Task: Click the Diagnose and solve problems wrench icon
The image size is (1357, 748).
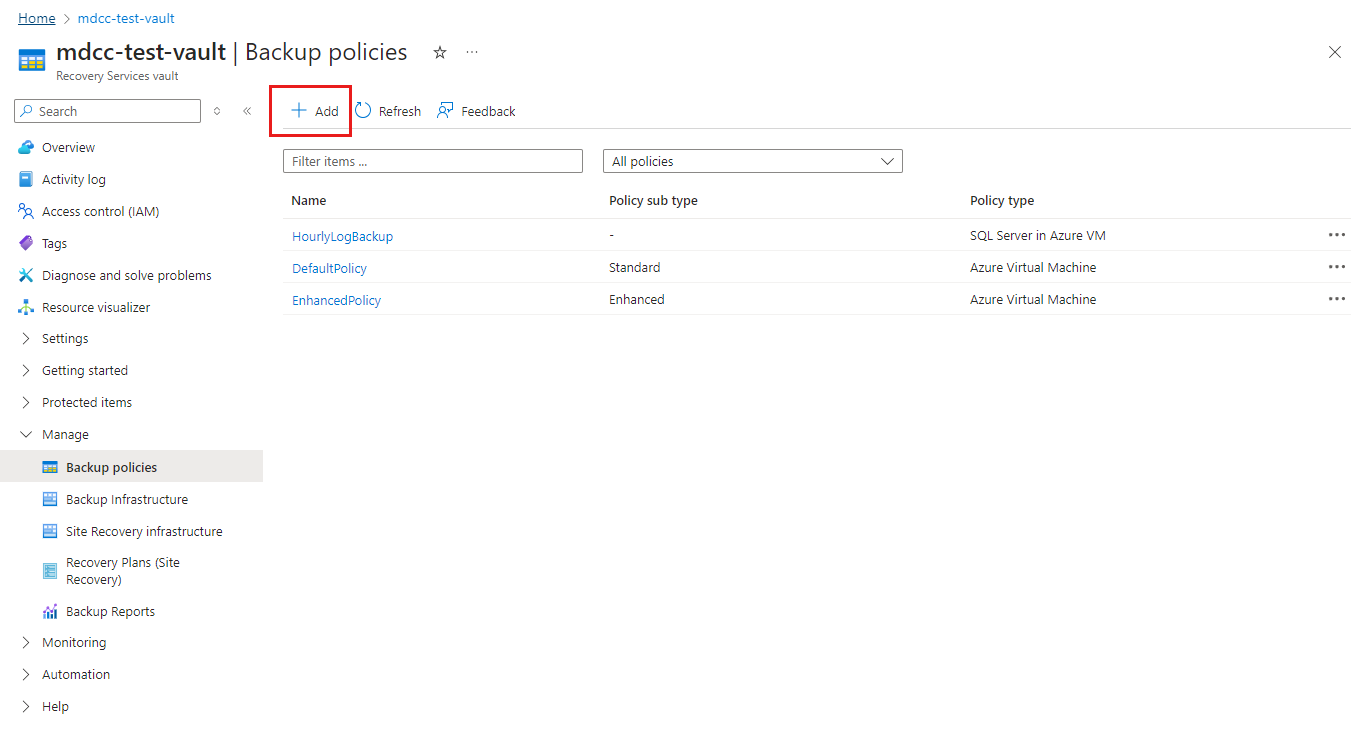Action: pos(26,276)
